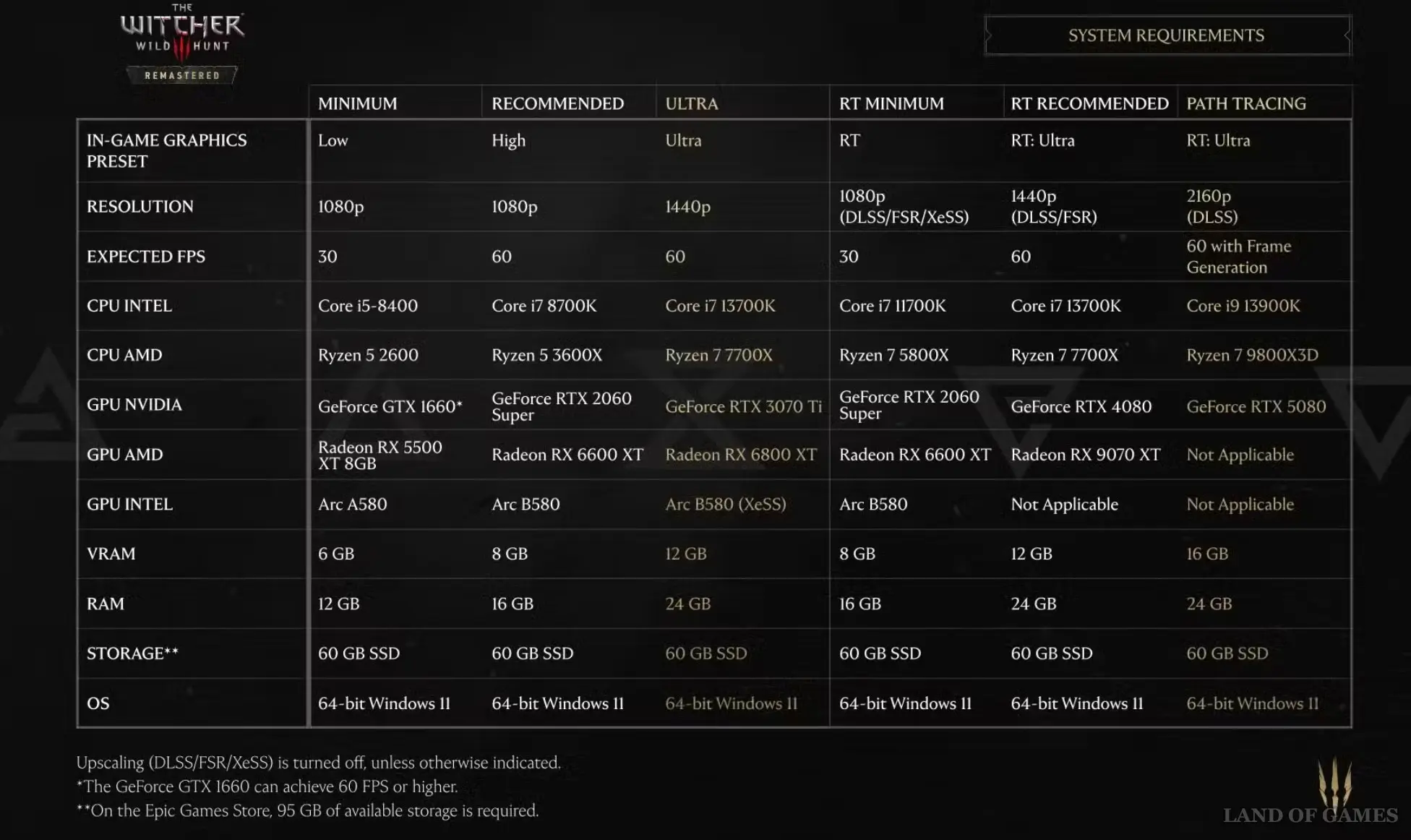The width and height of the screenshot is (1411, 840).
Task: Click the Land of Games watermark
Action: (1310, 815)
